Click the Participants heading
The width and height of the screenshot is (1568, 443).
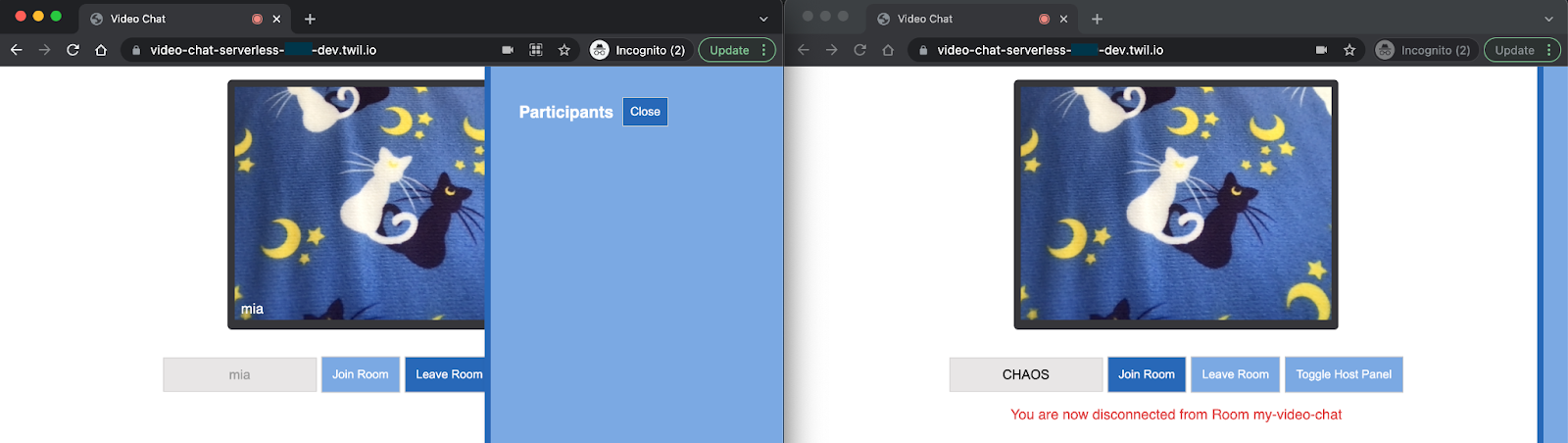coord(565,112)
